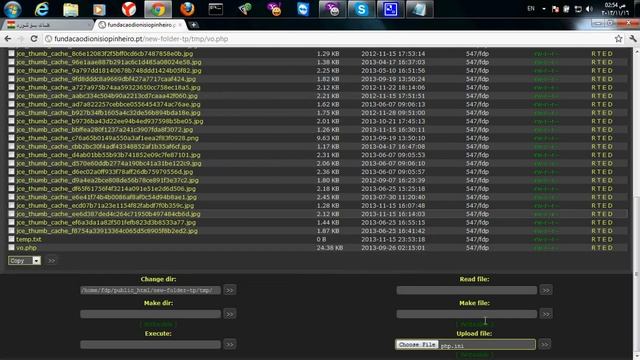Submit the Execute arrow button
Viewport: 640px width, 360px height.
click(230, 344)
